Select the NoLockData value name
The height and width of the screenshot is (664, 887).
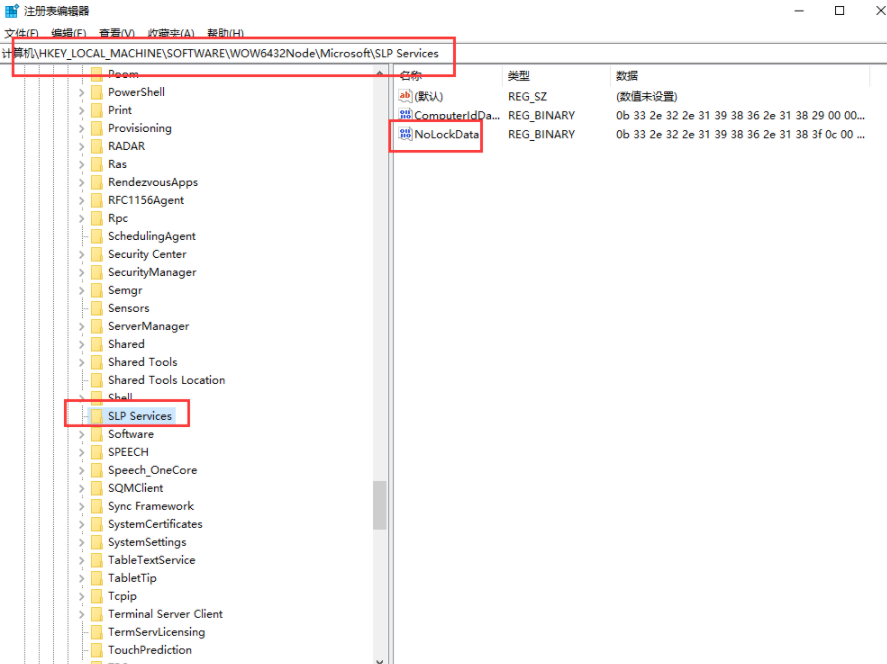pos(447,135)
